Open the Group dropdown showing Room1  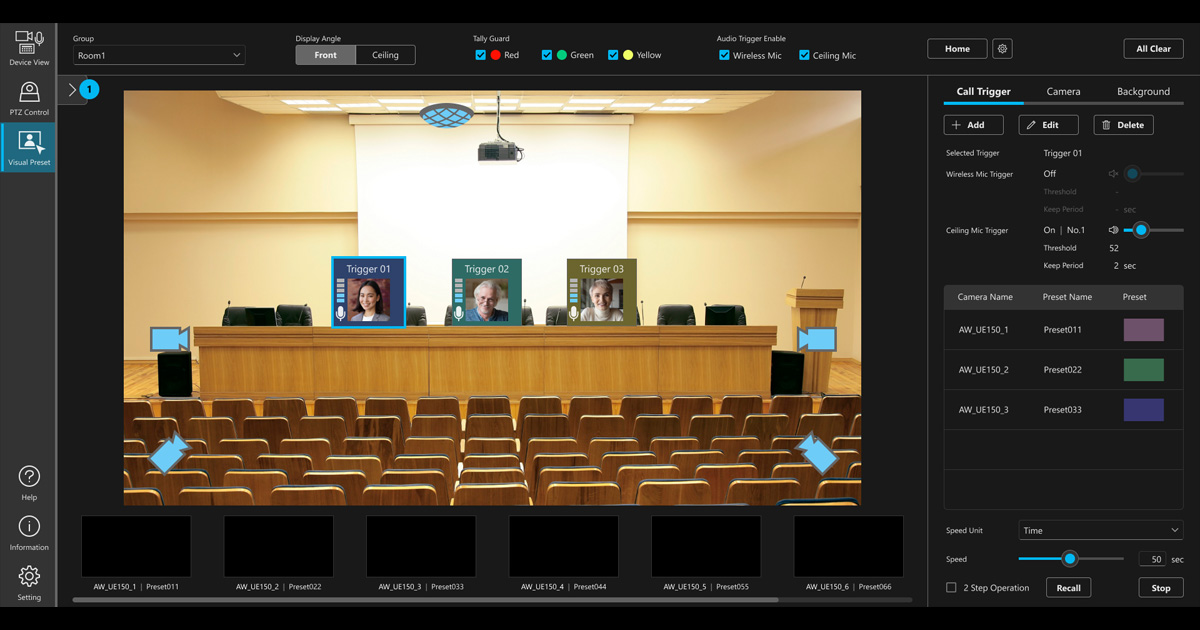pos(158,55)
